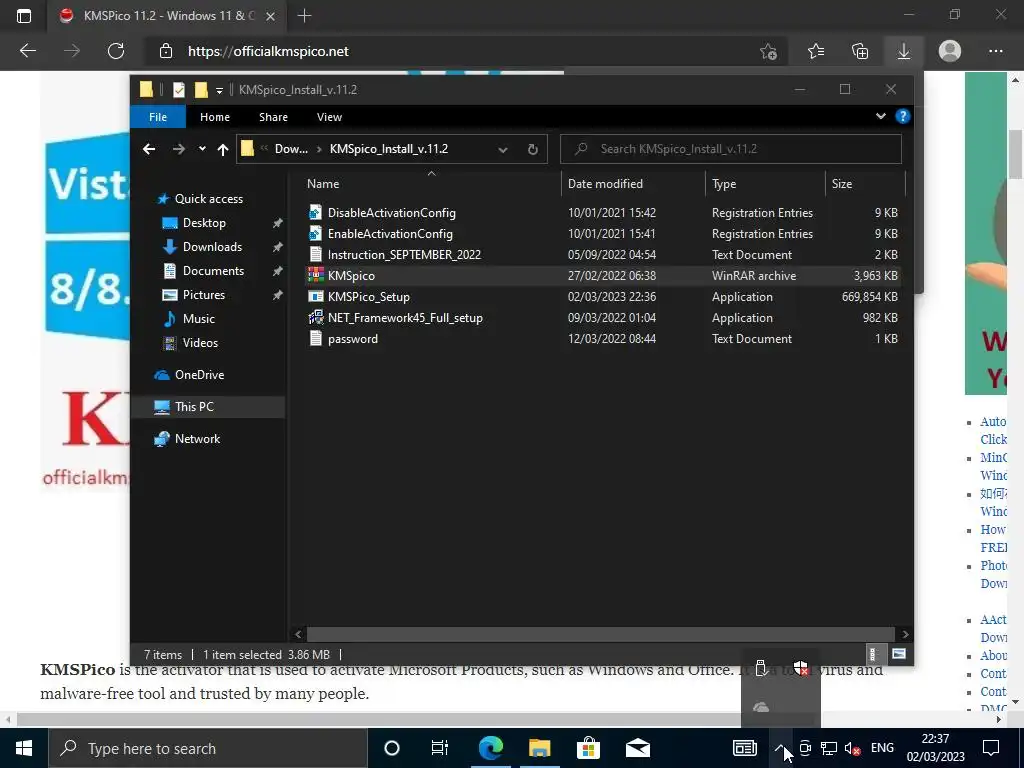The image size is (1024, 768).
Task: Click ENG input language indicator
Action: pos(882,748)
